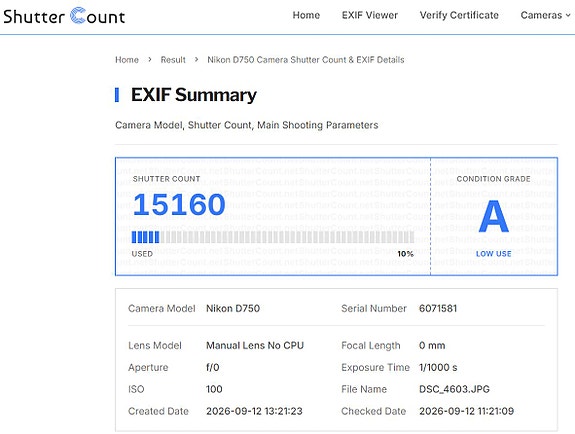The image size is (575, 434).
Task: Open the Home nav item
Action: (x=306, y=15)
